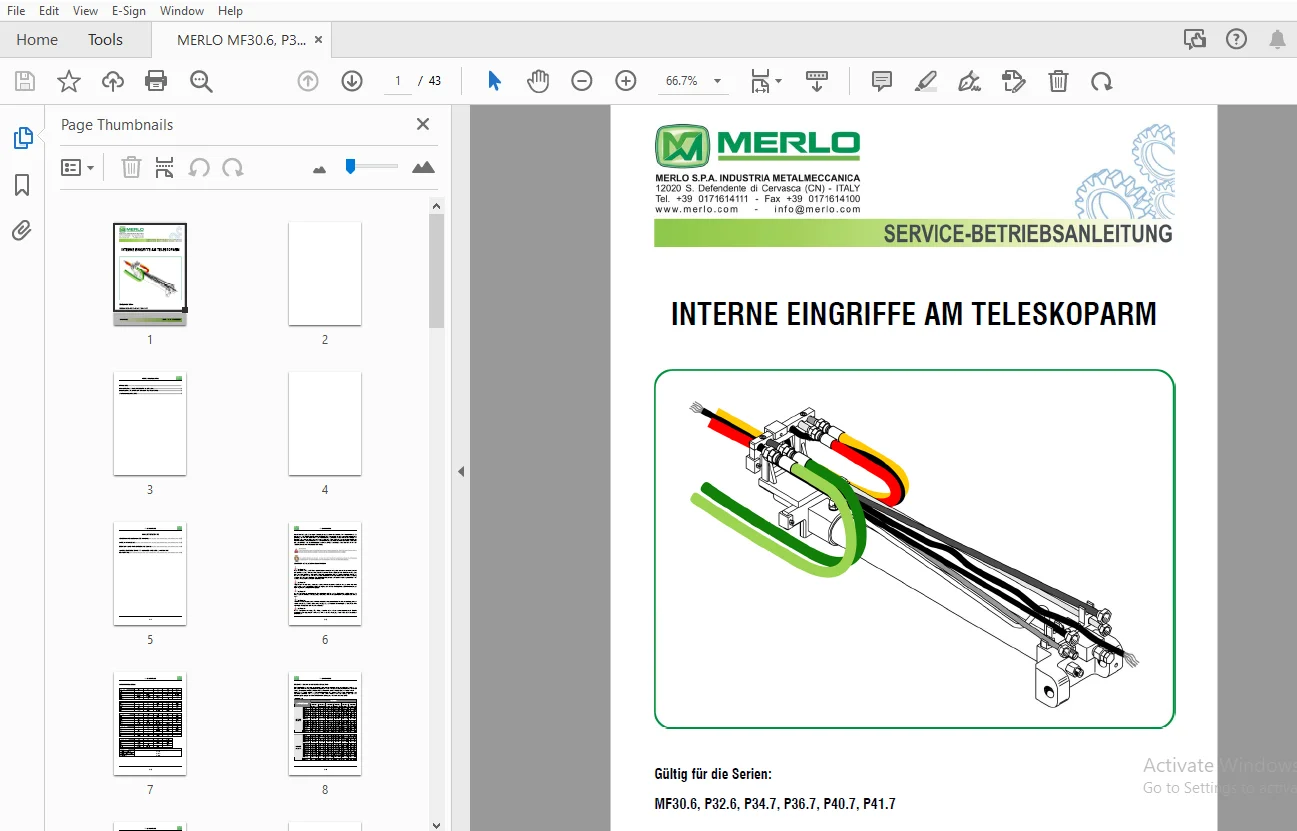Click the info@merlo.com email text

pos(816,209)
